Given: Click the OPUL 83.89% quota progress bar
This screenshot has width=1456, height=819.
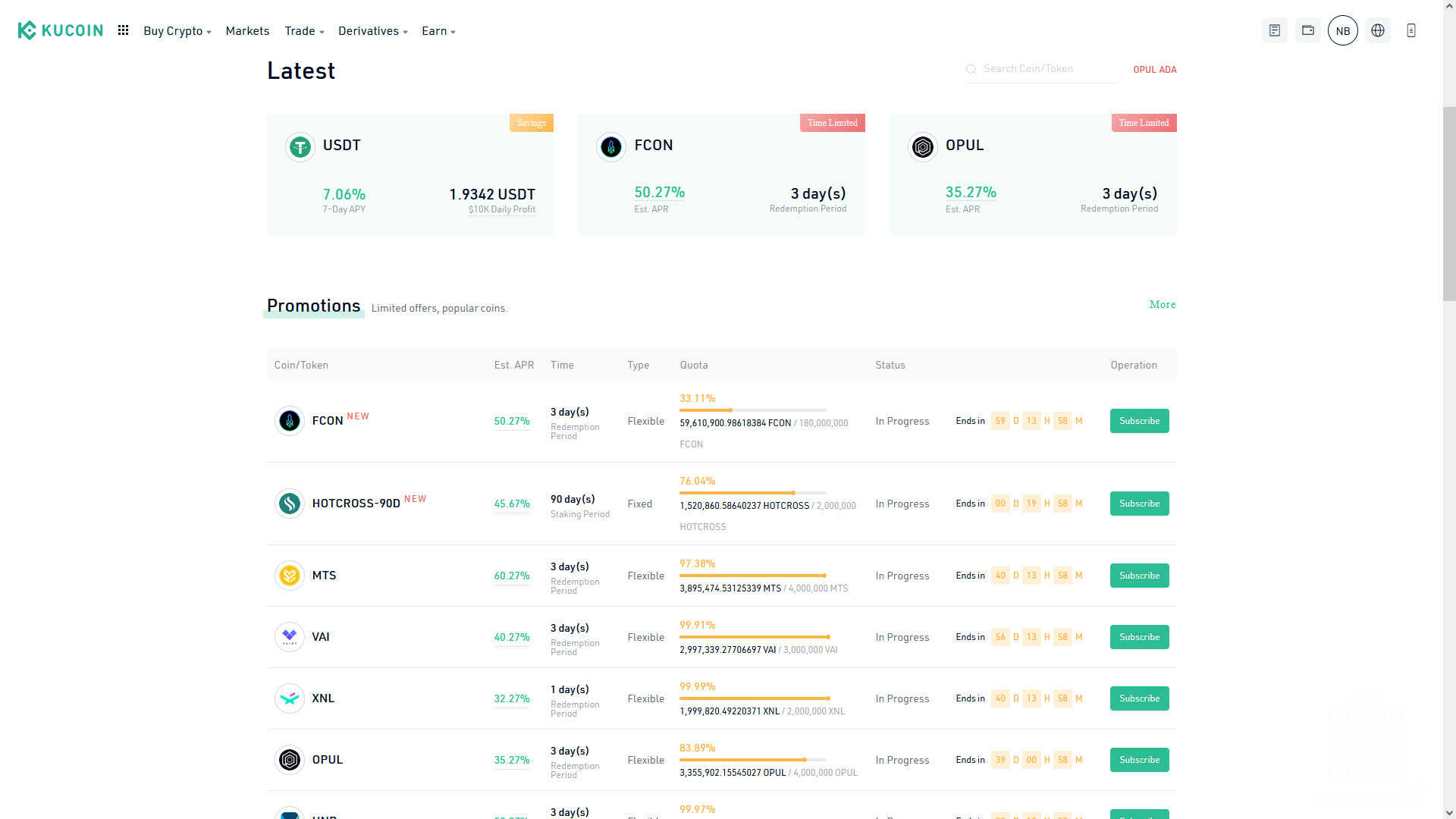Looking at the screenshot, I should 753,760.
